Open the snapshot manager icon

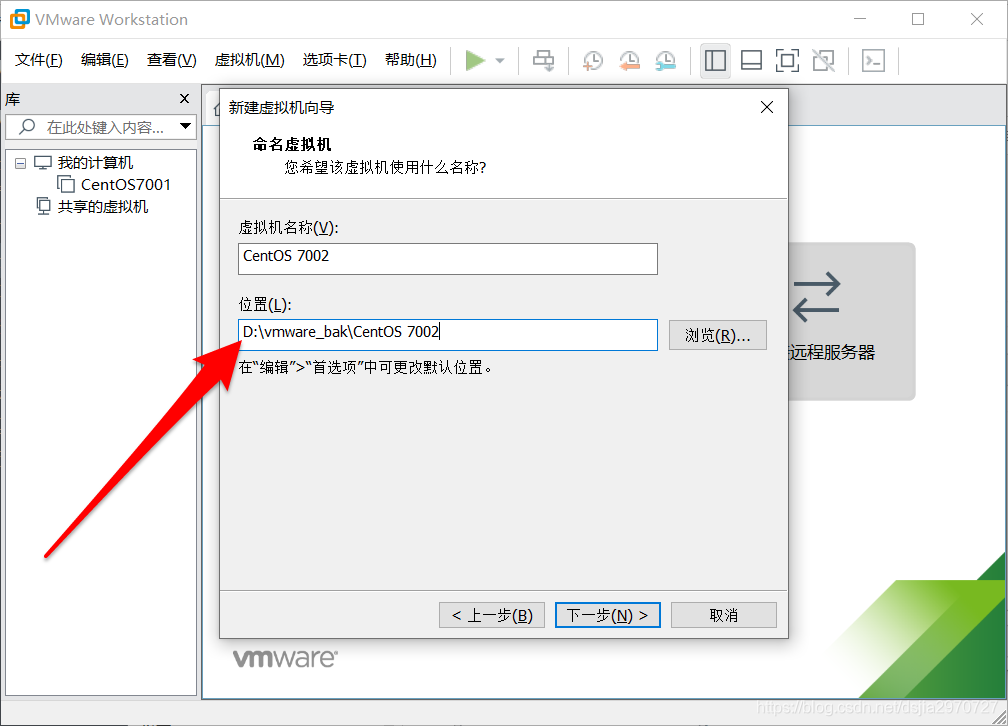pos(665,60)
